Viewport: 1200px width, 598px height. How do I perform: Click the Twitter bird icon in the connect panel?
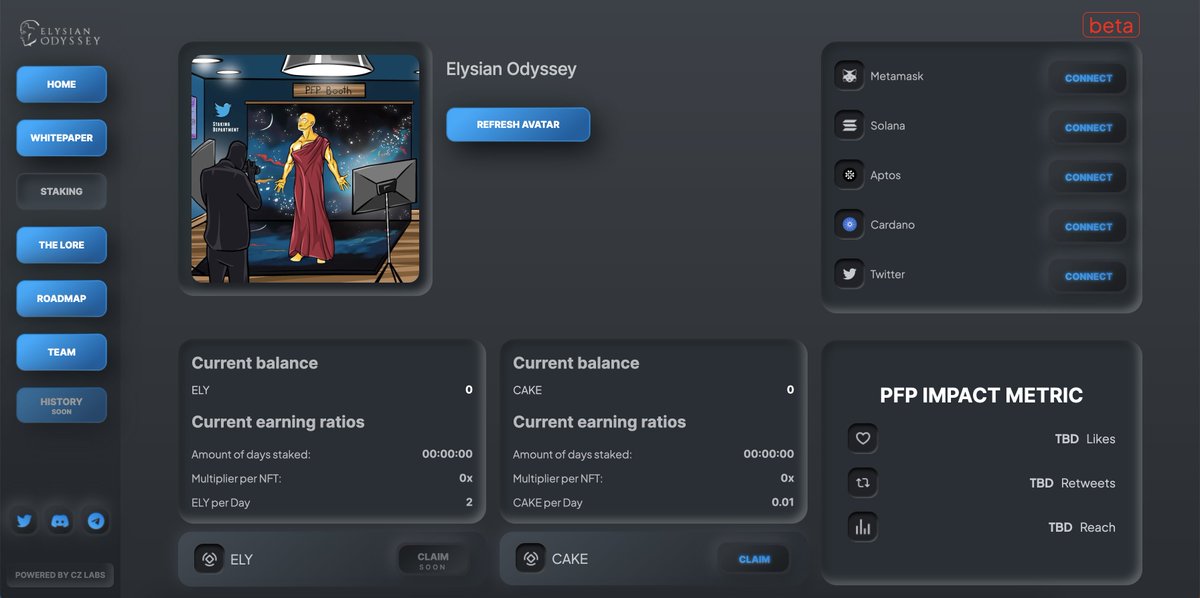[x=850, y=274]
